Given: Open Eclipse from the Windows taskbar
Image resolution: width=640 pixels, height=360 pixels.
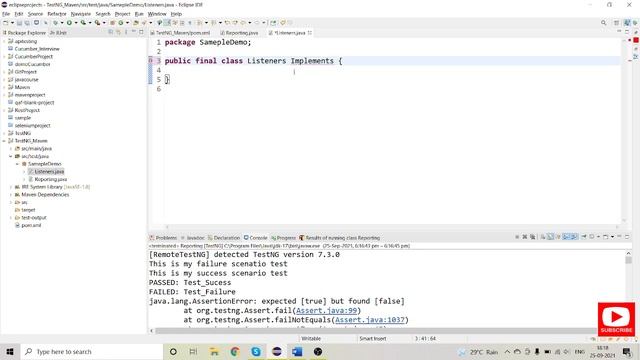Looking at the screenshot, I should pos(276,351).
